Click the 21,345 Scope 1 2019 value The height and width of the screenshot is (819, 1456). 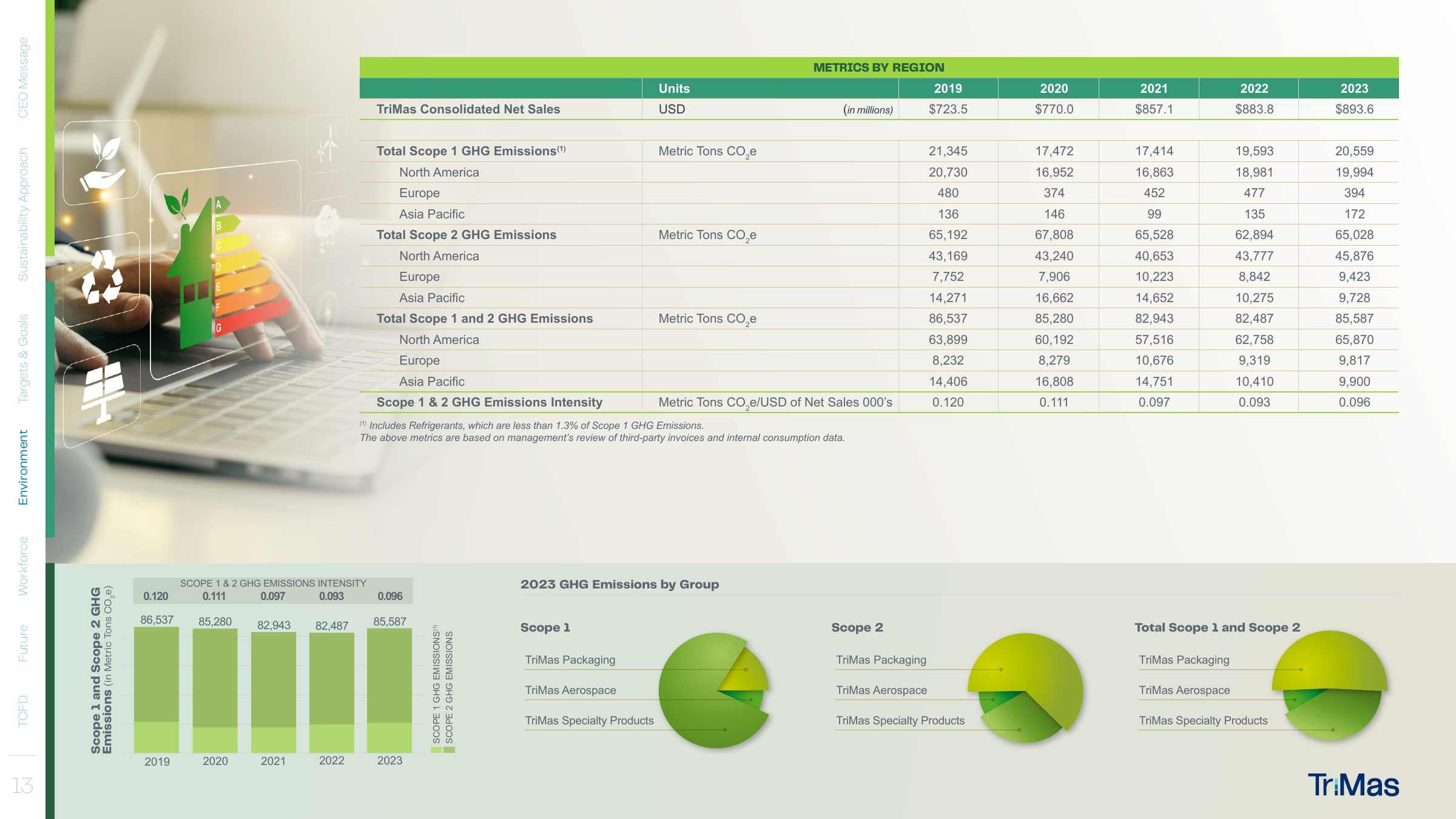[948, 151]
